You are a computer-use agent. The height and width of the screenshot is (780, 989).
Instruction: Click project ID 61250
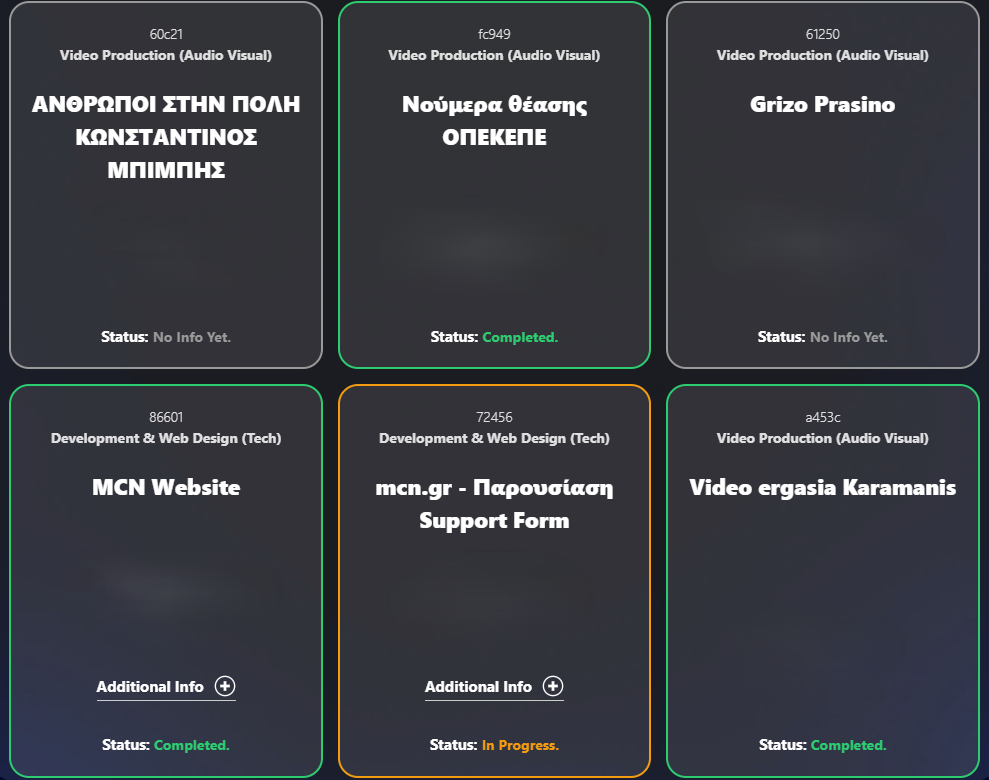click(x=822, y=34)
